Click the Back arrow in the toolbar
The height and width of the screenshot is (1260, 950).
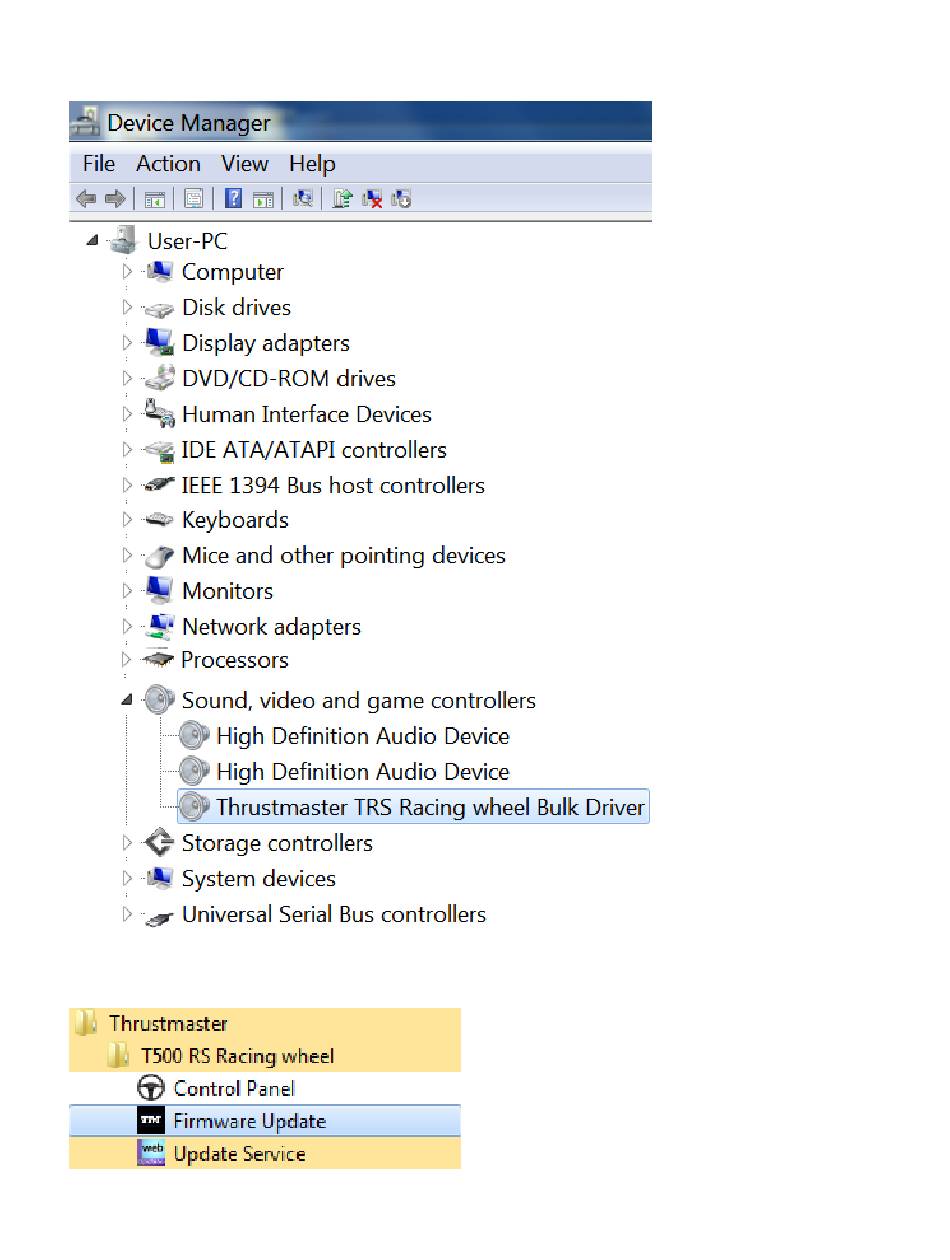click(x=86, y=199)
